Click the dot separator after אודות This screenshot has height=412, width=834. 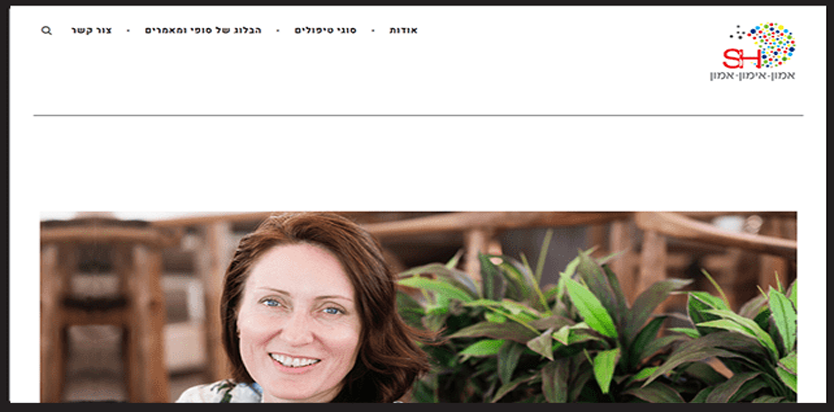point(373,31)
